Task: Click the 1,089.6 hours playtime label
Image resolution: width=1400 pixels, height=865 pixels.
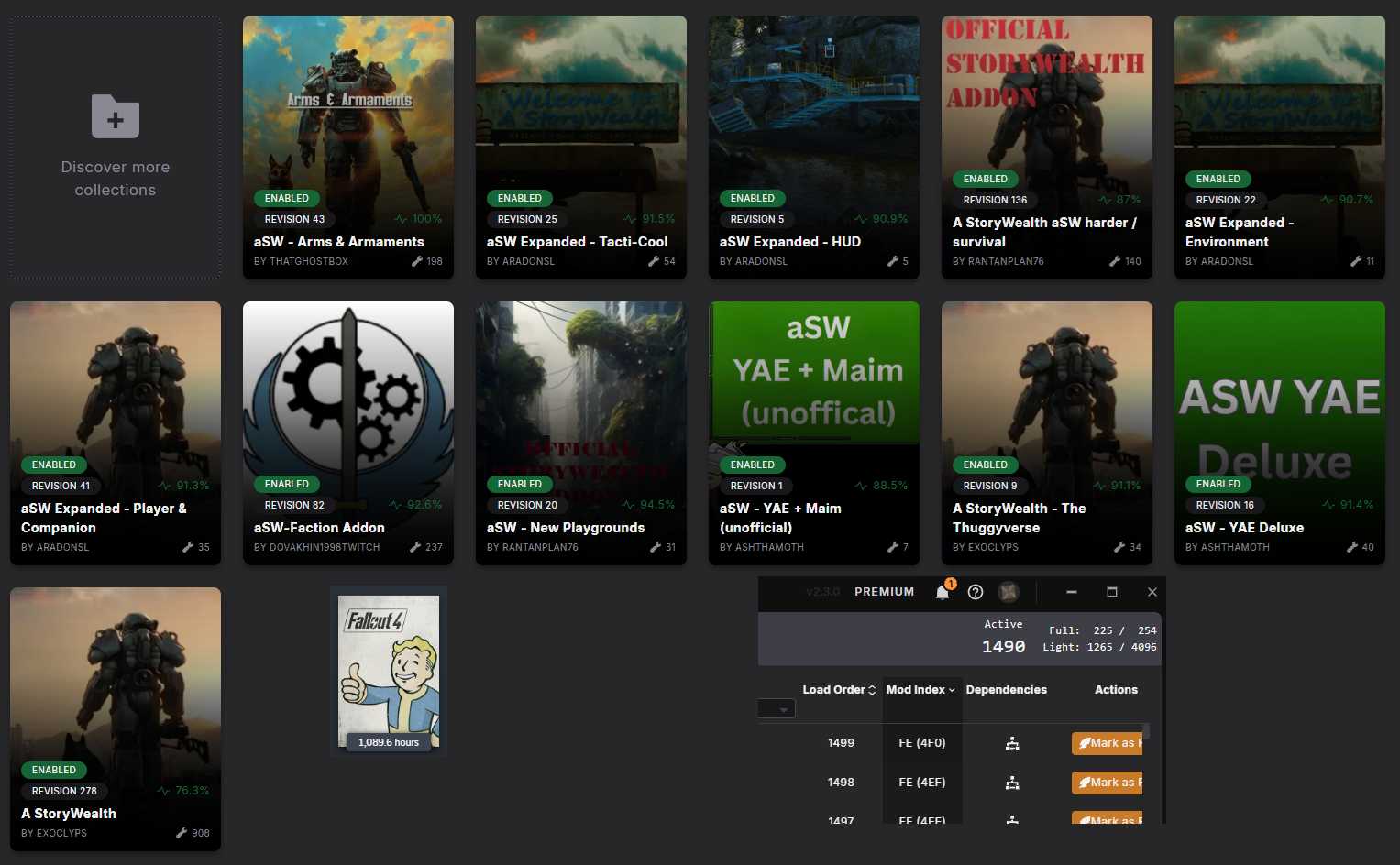Action: pyautogui.click(x=389, y=742)
